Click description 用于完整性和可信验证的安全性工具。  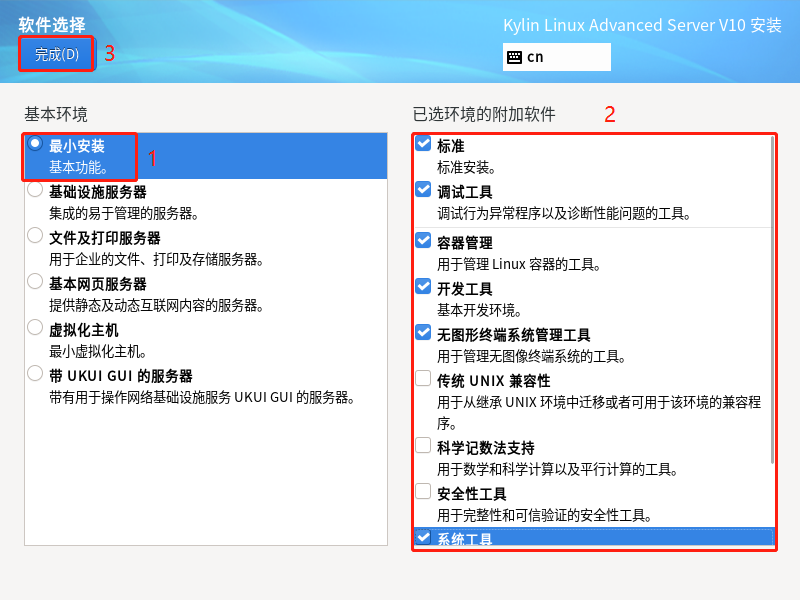click(544, 515)
